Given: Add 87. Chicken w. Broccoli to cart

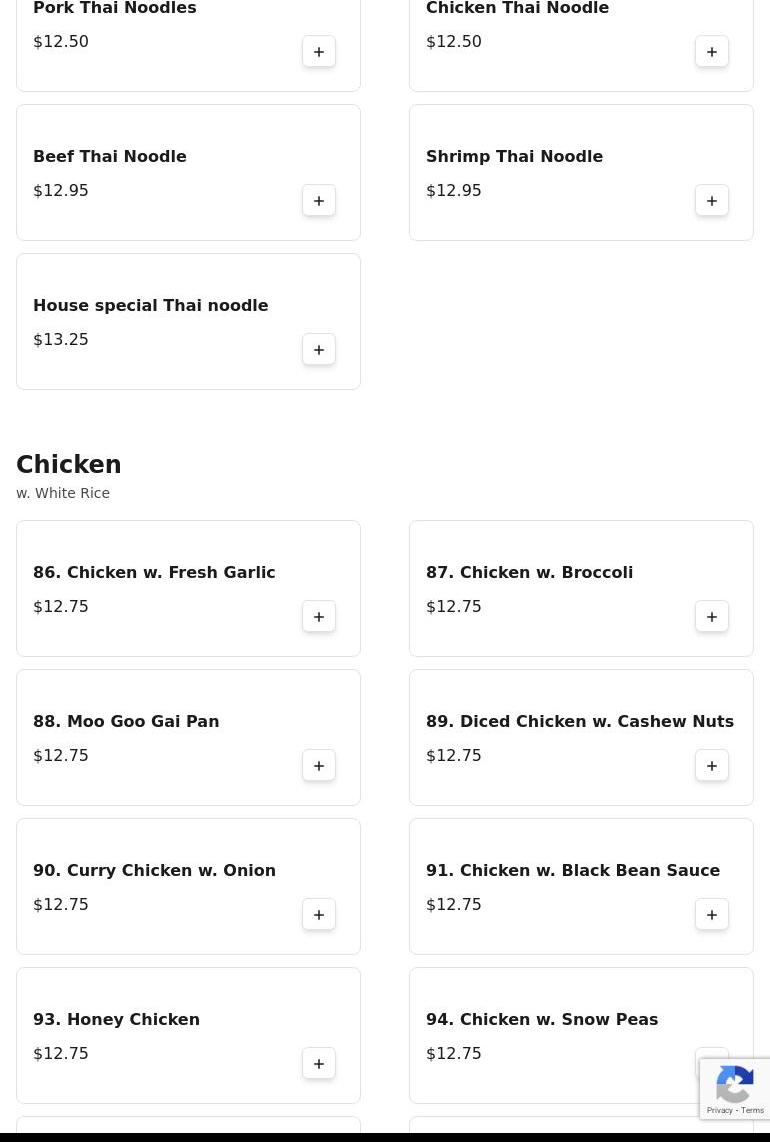Looking at the screenshot, I should tap(712, 617).
